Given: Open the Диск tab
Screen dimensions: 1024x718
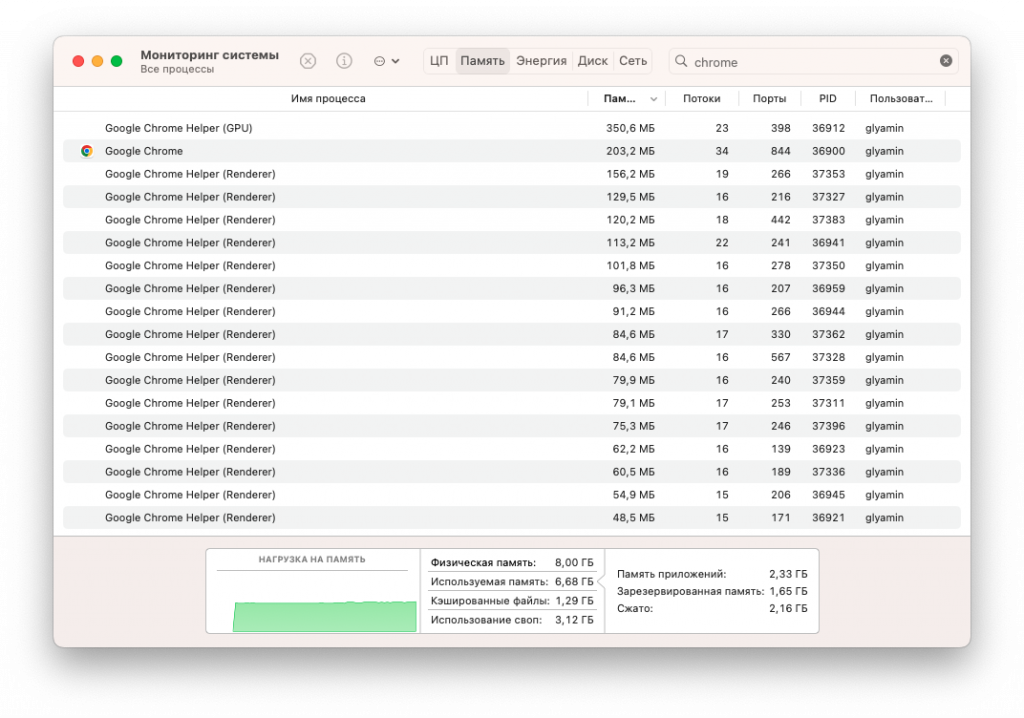Looking at the screenshot, I should tap(592, 61).
